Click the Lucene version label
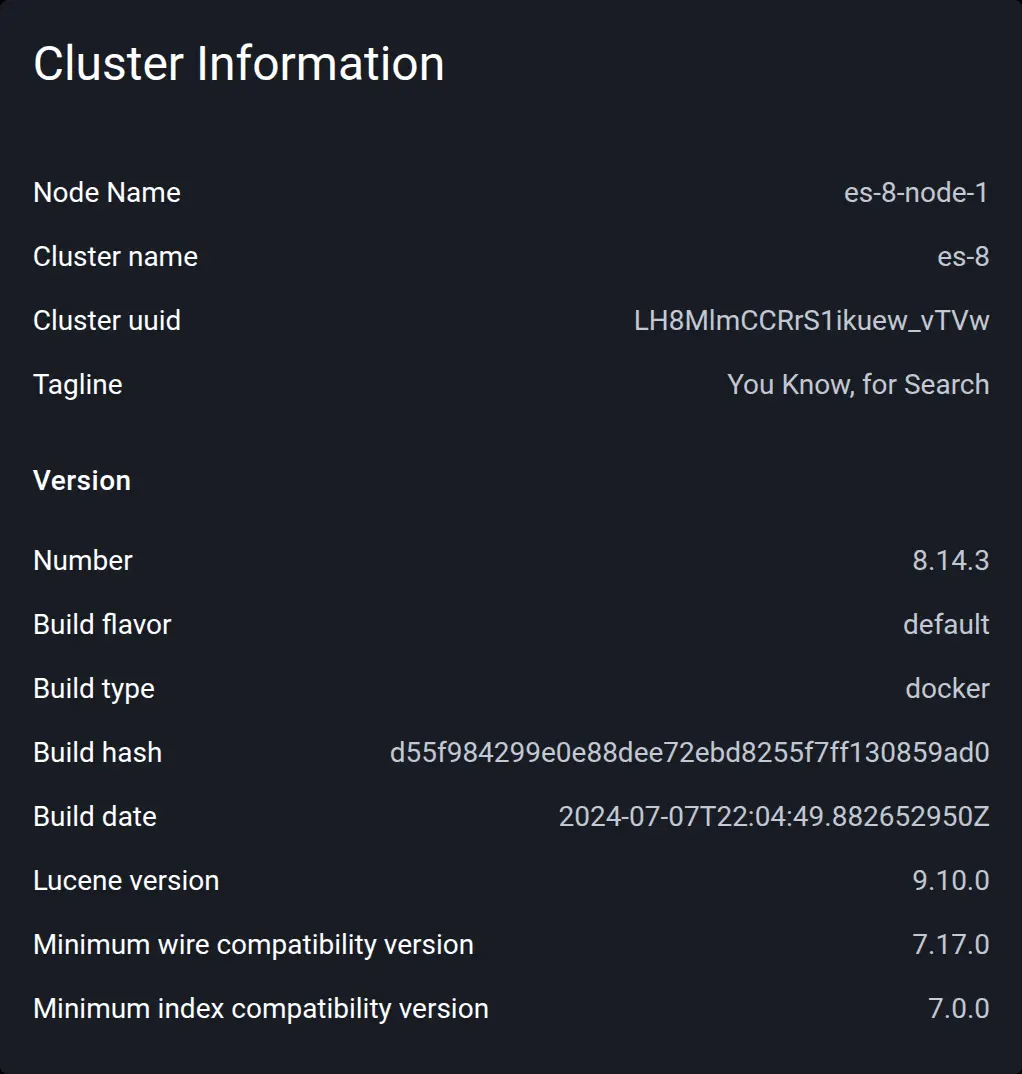Screen dimensions: 1022x1074 (x=126, y=881)
